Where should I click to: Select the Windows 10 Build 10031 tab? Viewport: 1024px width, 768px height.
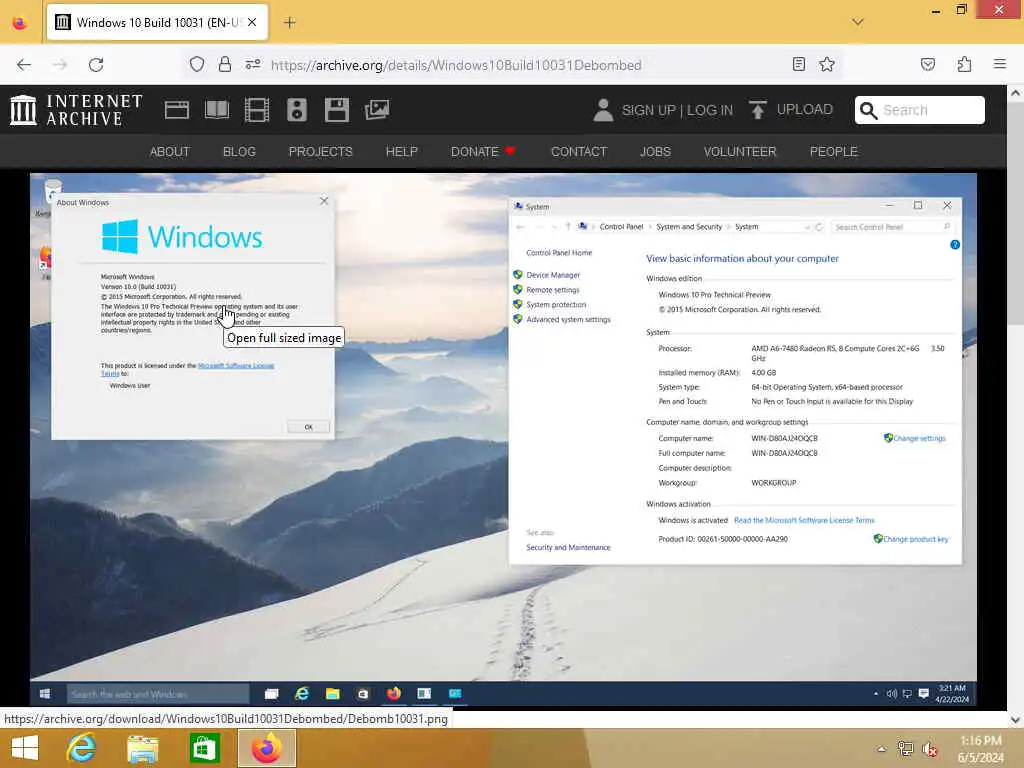[x=157, y=22]
